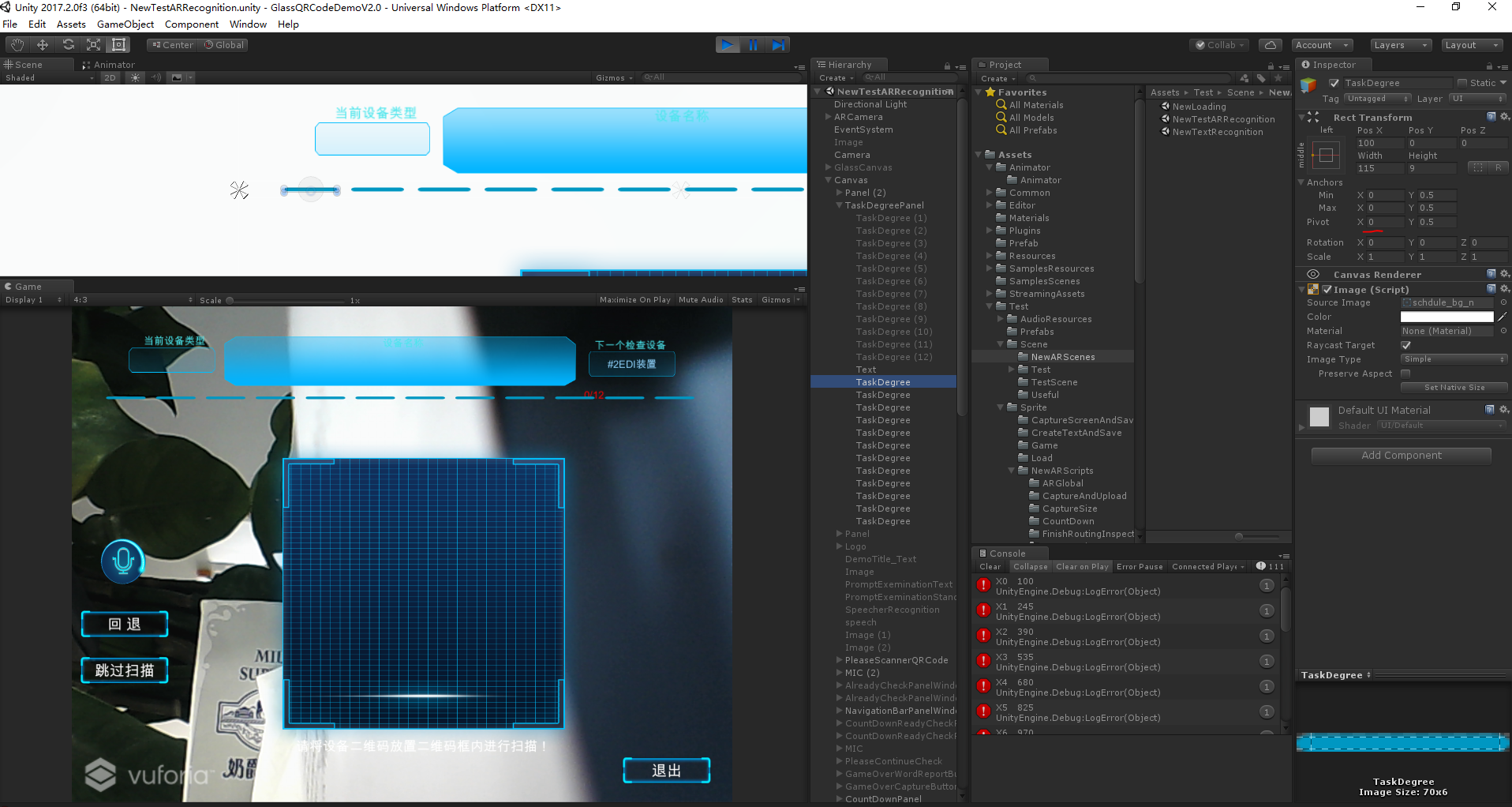Viewport: 1512px width, 807px height.
Task: Clear the Console with the Clear button
Action: (990, 567)
